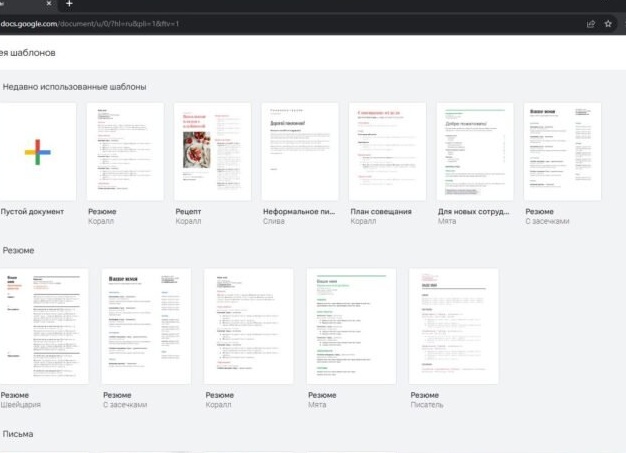626x453 pixels.
Task: Click the Пустой документ label
Action: pos(32,212)
